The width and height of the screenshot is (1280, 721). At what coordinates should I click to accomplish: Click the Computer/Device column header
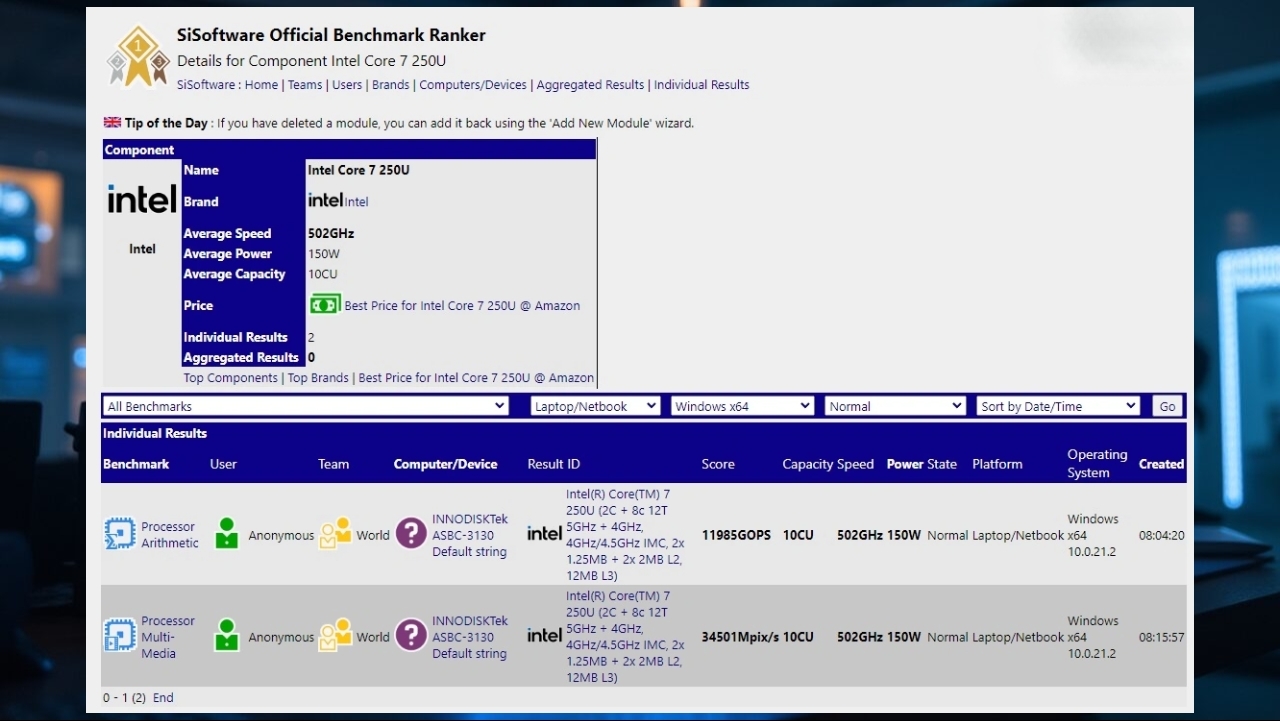click(445, 464)
